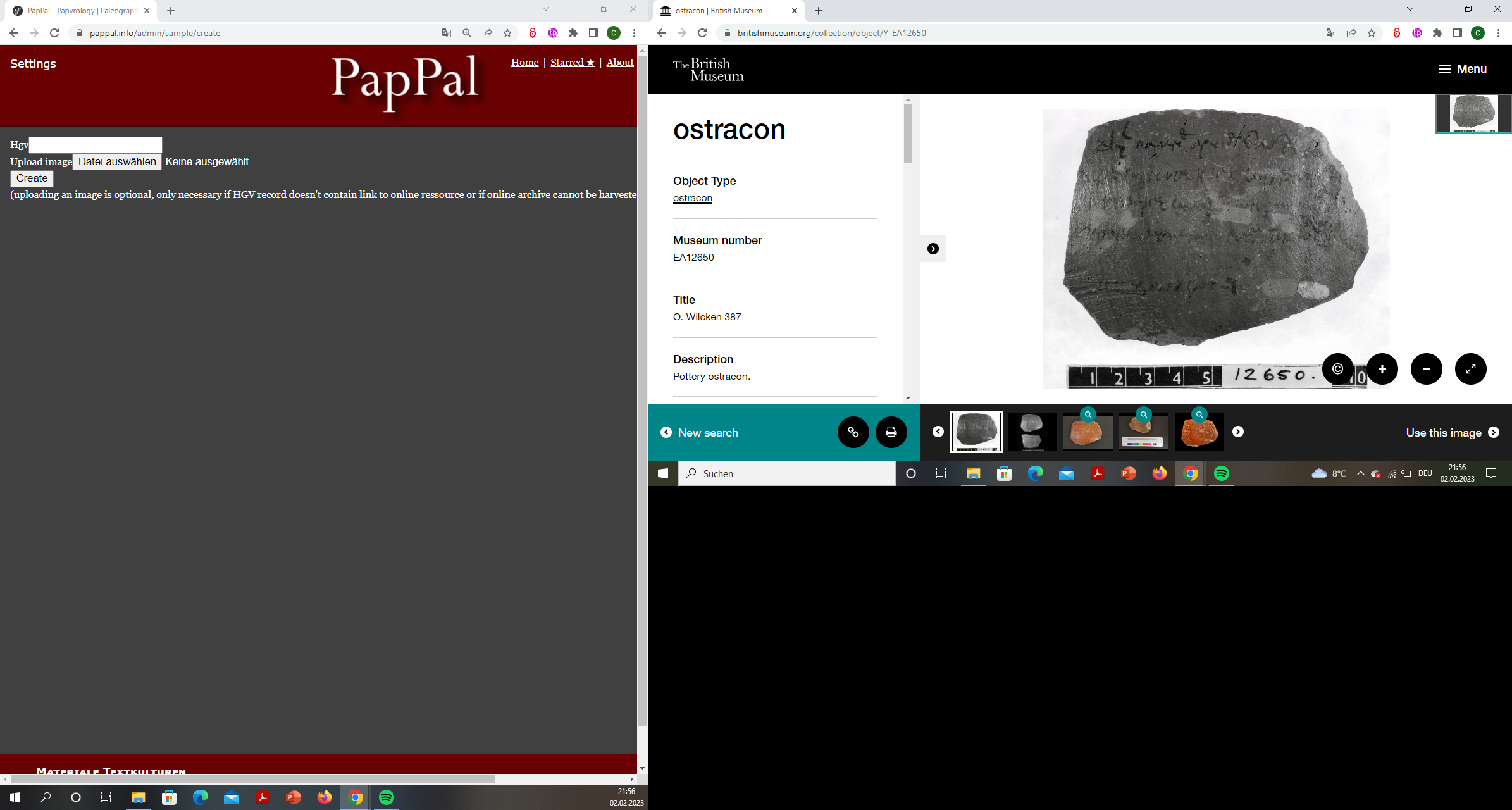Viewport: 1512px width, 810px height.
Task: Copy the object permalink with the link icon
Action: [853, 432]
